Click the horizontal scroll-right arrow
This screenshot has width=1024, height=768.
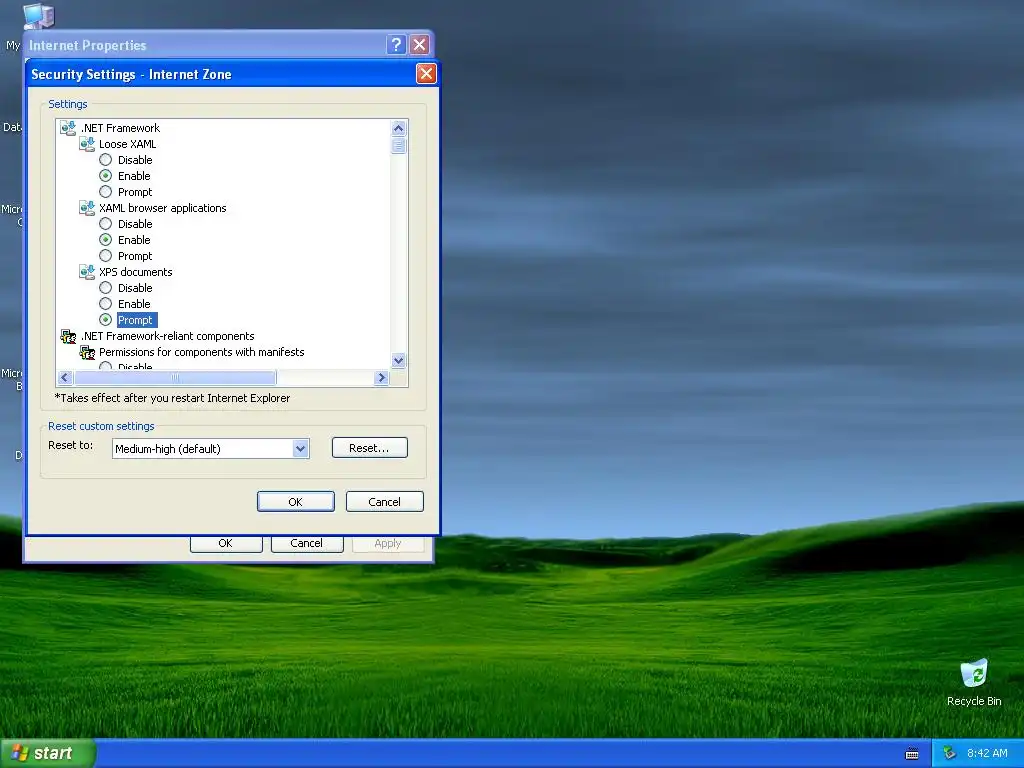[x=382, y=377]
